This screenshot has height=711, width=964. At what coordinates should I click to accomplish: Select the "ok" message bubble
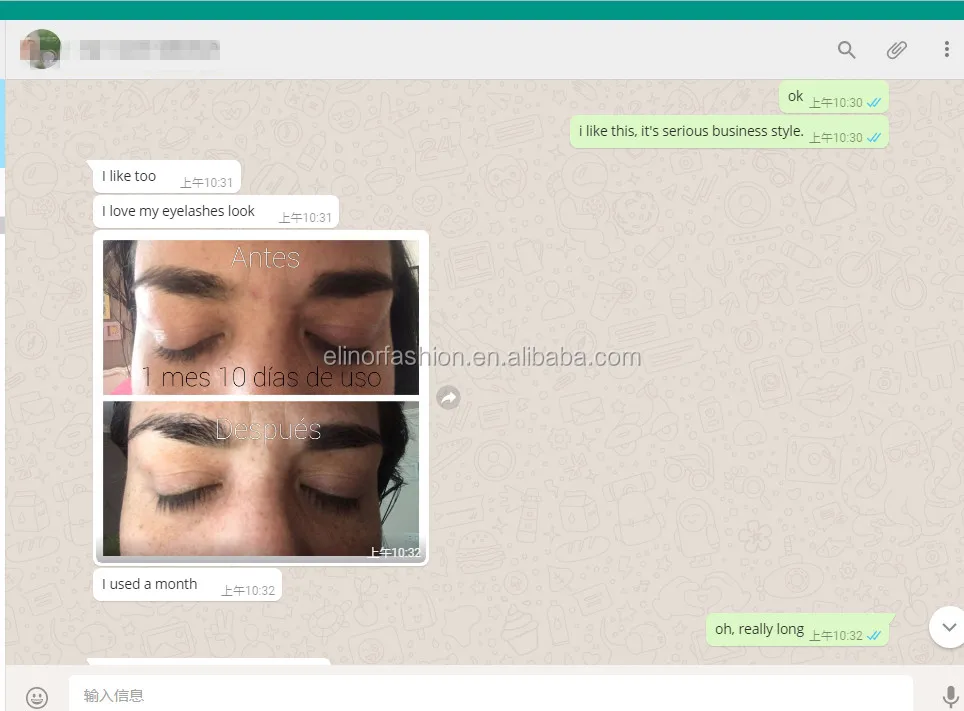[x=834, y=97]
